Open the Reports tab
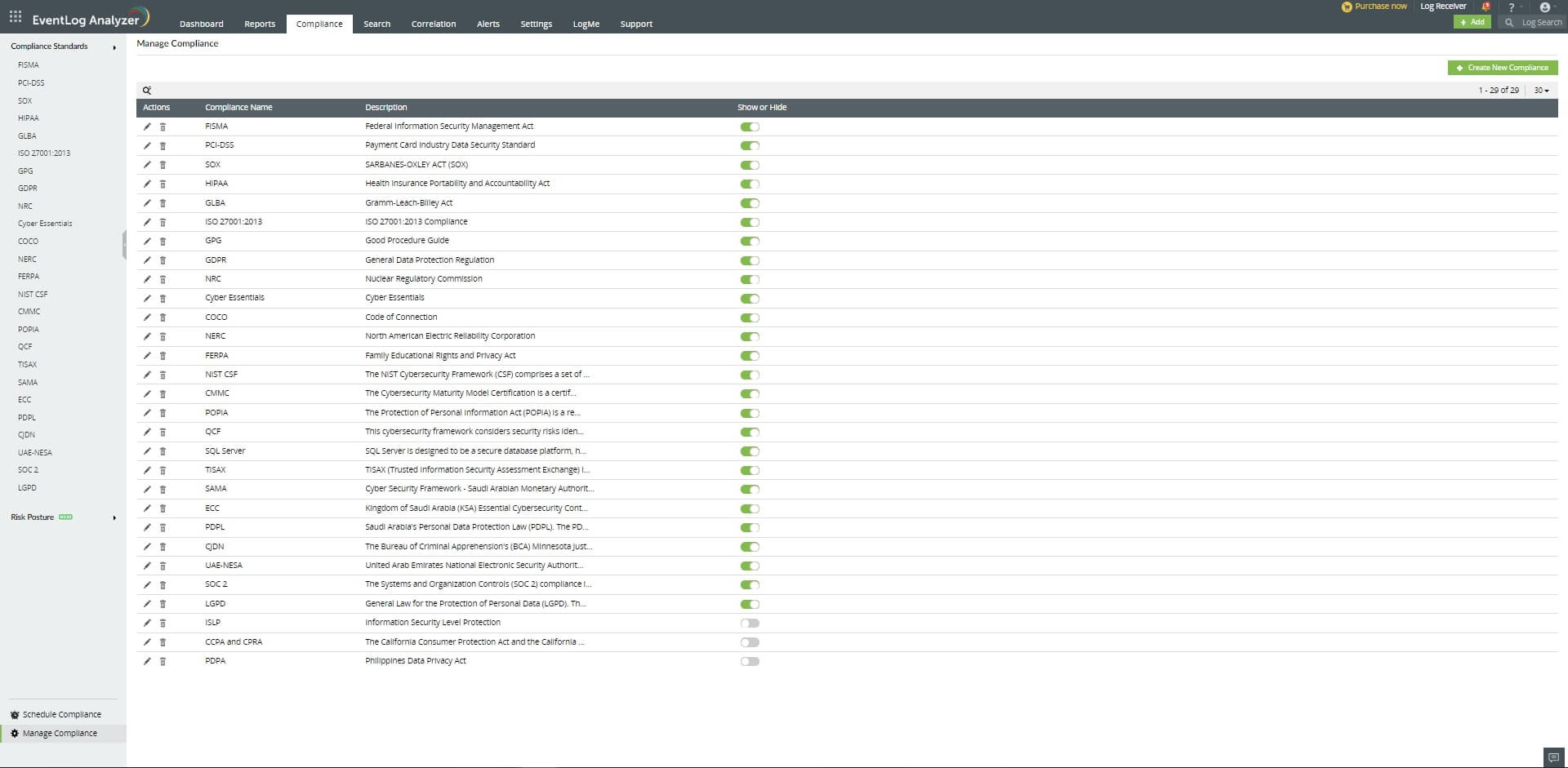Image resolution: width=1568 pixels, height=768 pixels. [260, 24]
